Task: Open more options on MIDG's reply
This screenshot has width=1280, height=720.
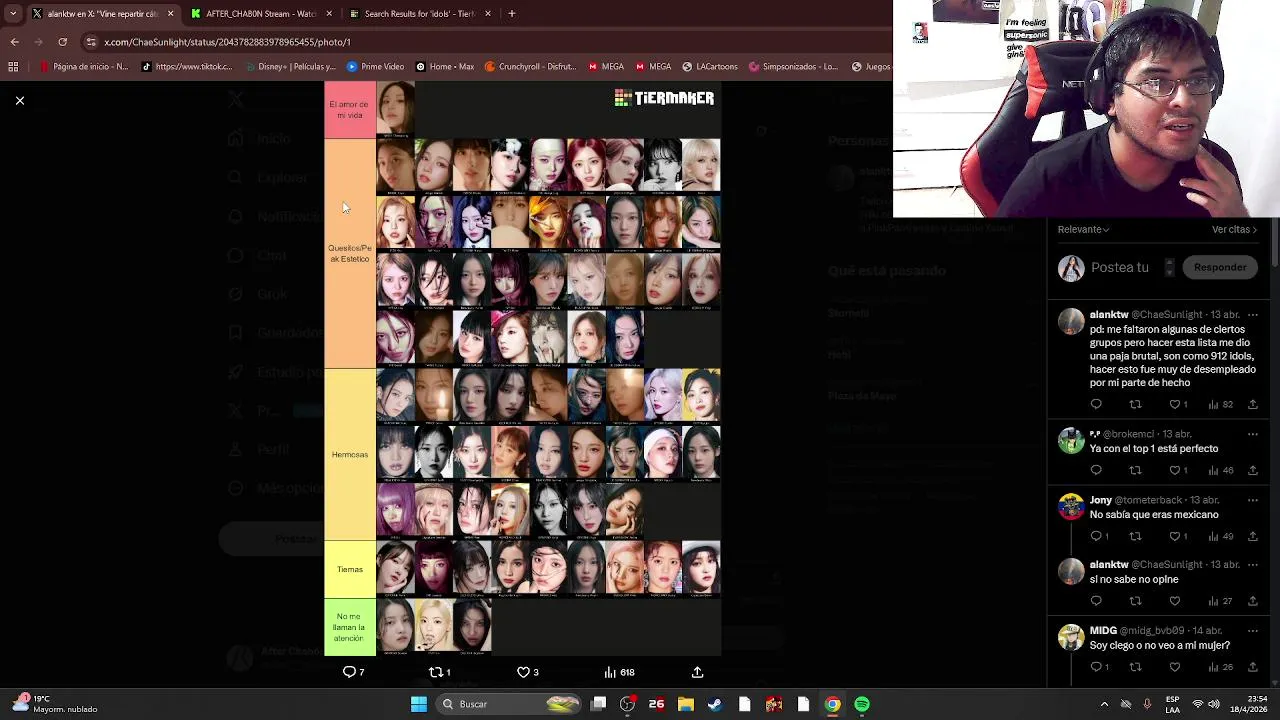Action: [x=1252, y=631]
